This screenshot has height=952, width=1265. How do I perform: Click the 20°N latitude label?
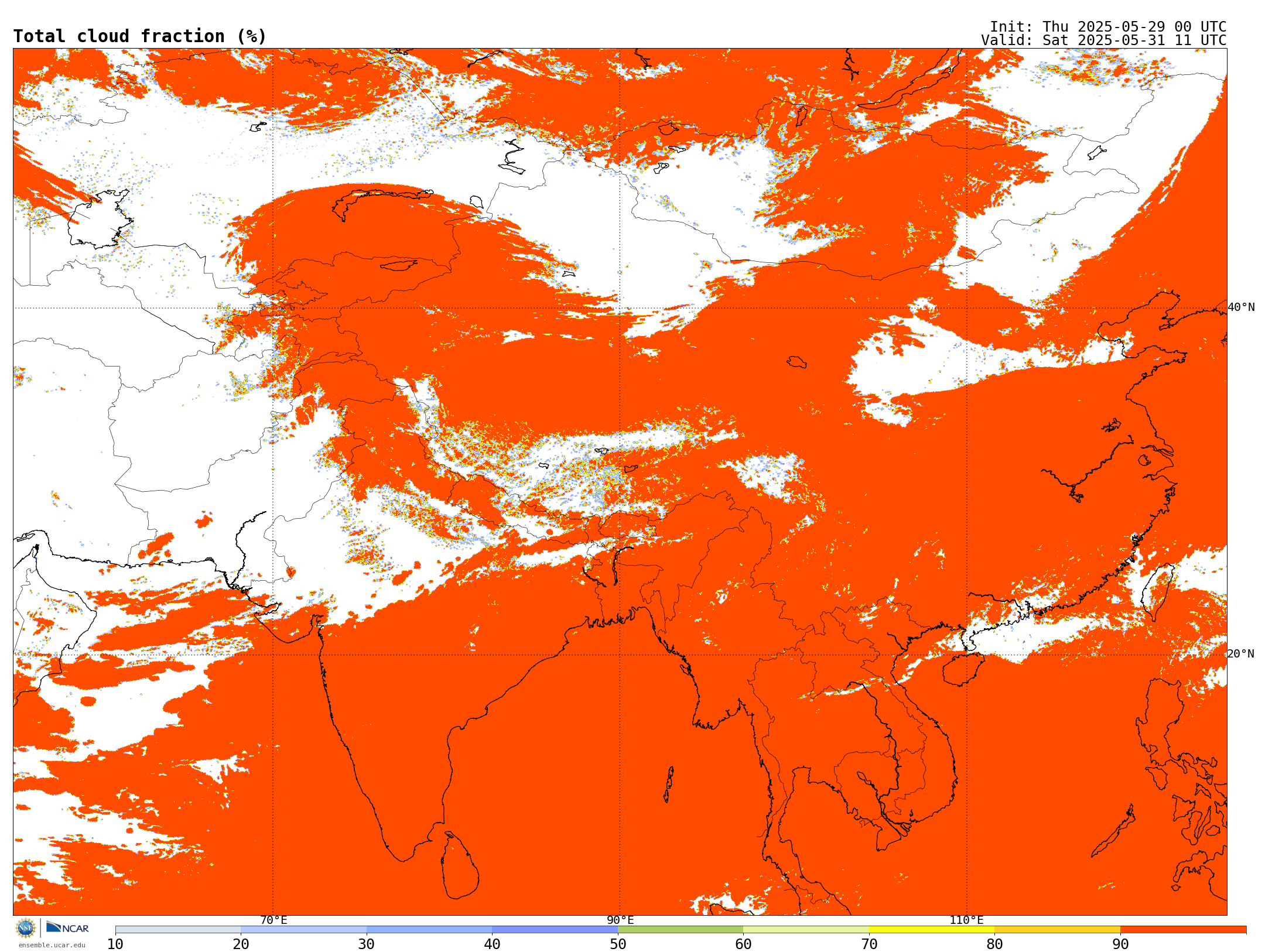pos(1241,654)
